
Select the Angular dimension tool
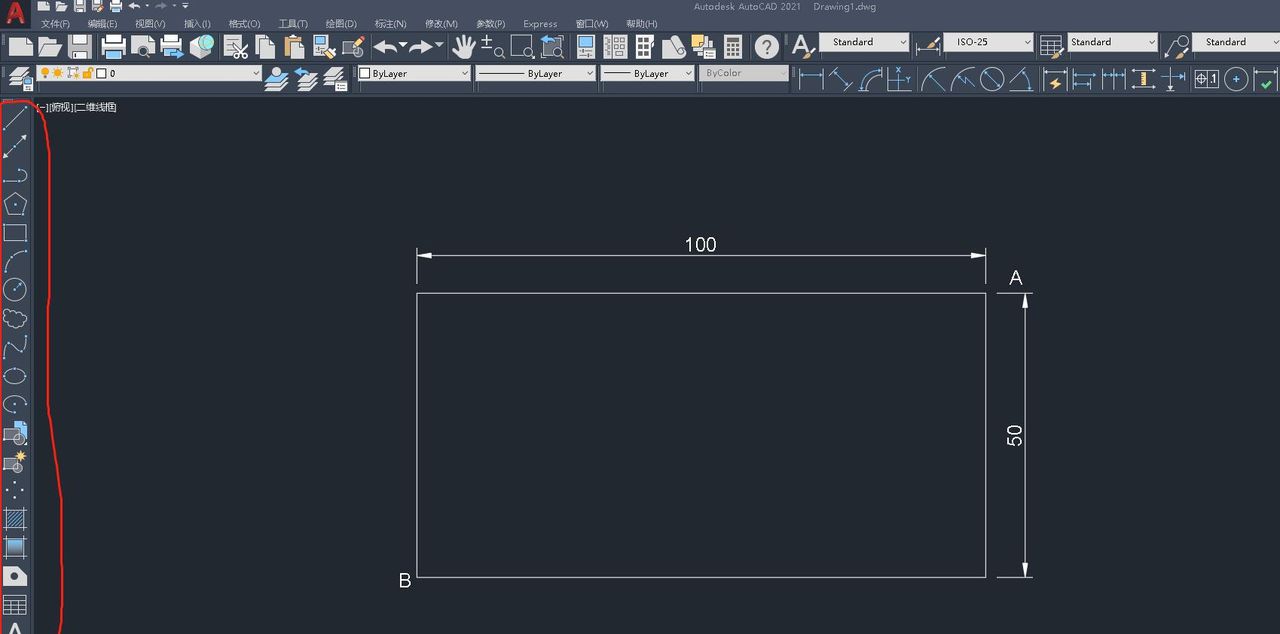click(1021, 79)
